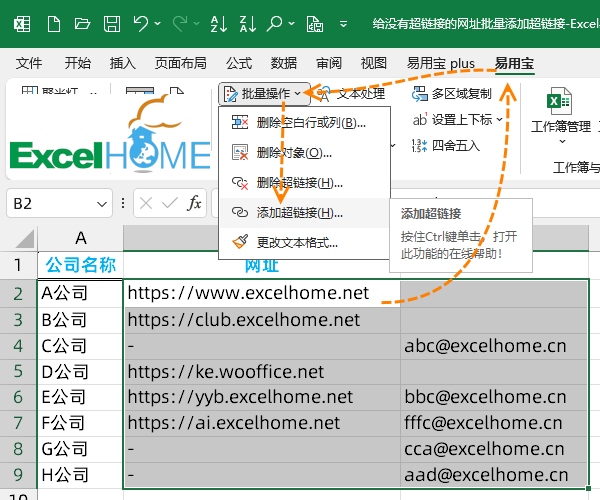Choose 删除对象(O) menu item

[304, 153]
